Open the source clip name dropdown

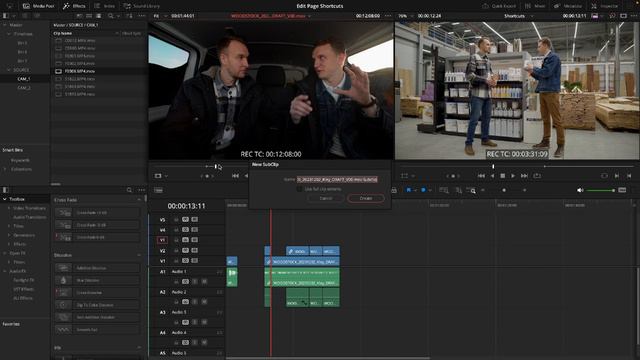coord(271,16)
